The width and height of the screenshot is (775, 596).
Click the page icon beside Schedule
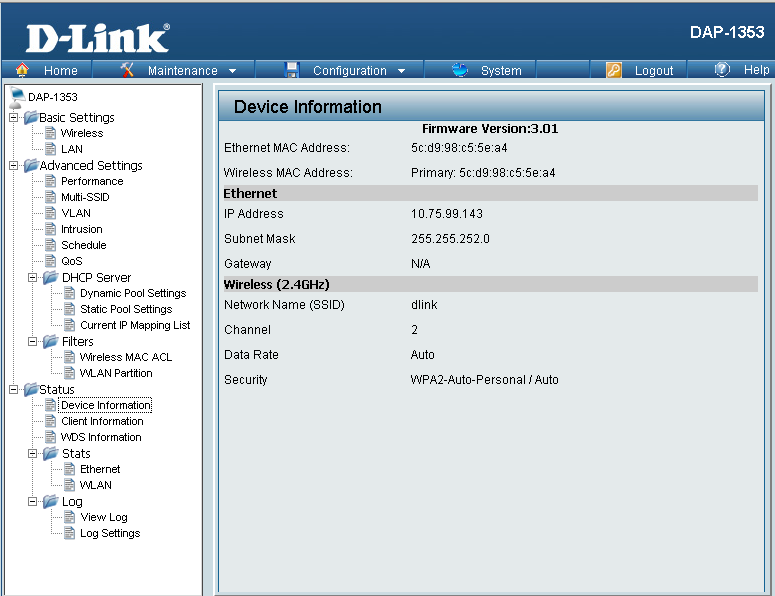coord(50,245)
